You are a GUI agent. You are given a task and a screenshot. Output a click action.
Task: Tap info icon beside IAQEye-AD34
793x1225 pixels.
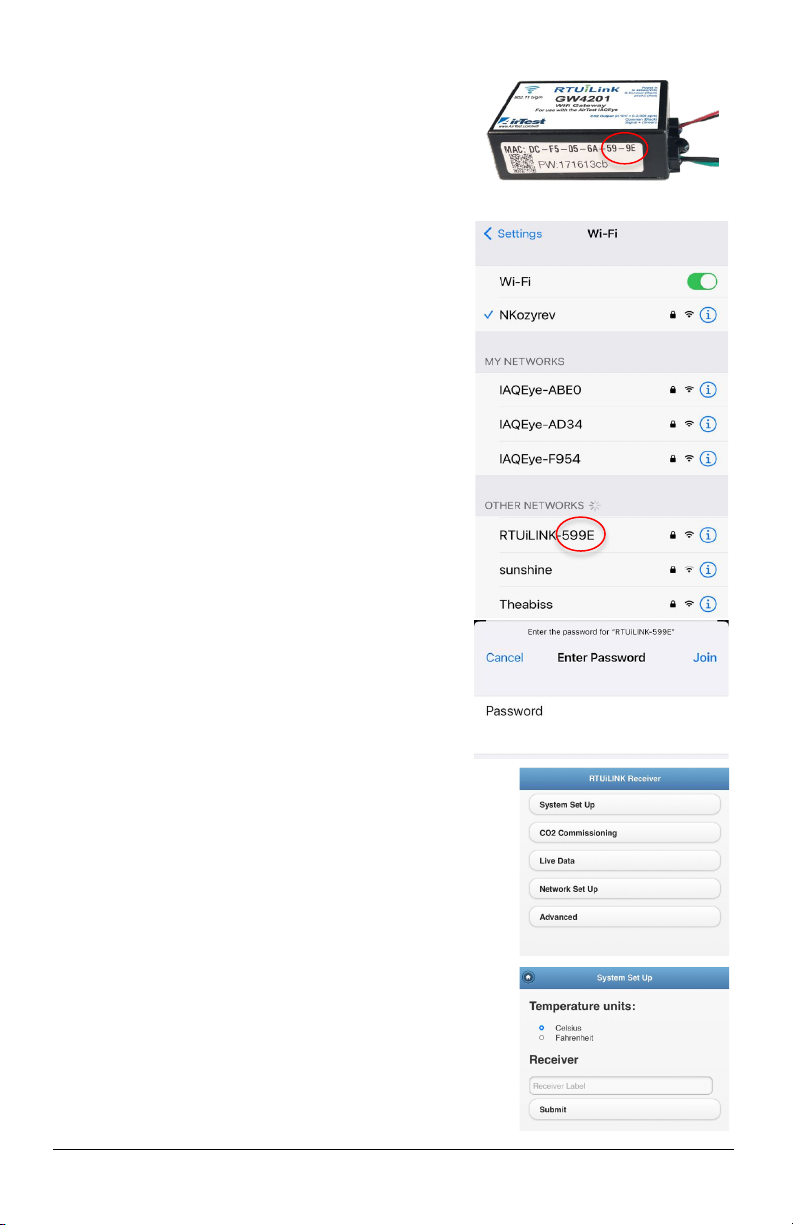pyautogui.click(x=708, y=424)
